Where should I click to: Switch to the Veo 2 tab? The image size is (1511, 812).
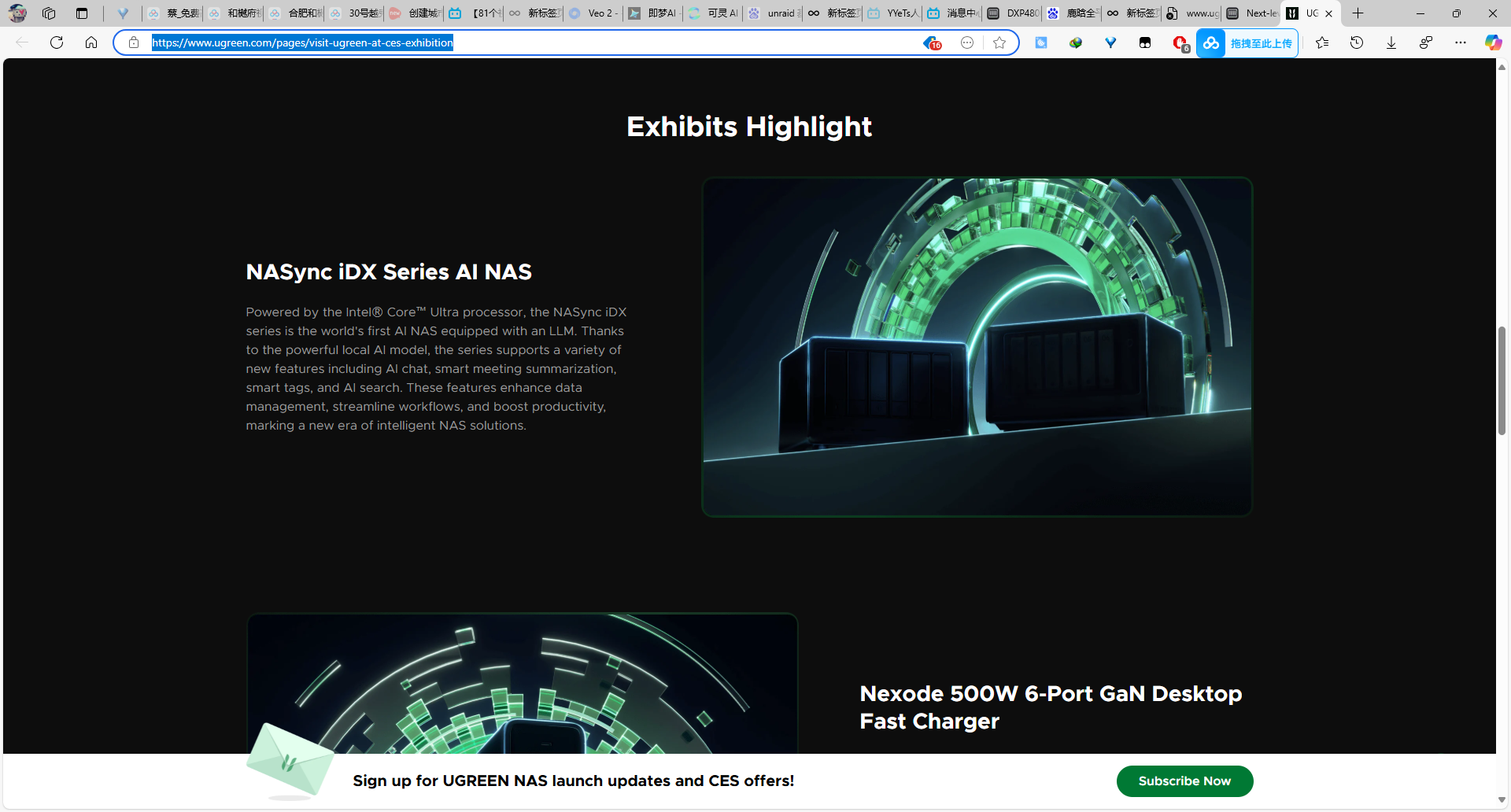(594, 13)
